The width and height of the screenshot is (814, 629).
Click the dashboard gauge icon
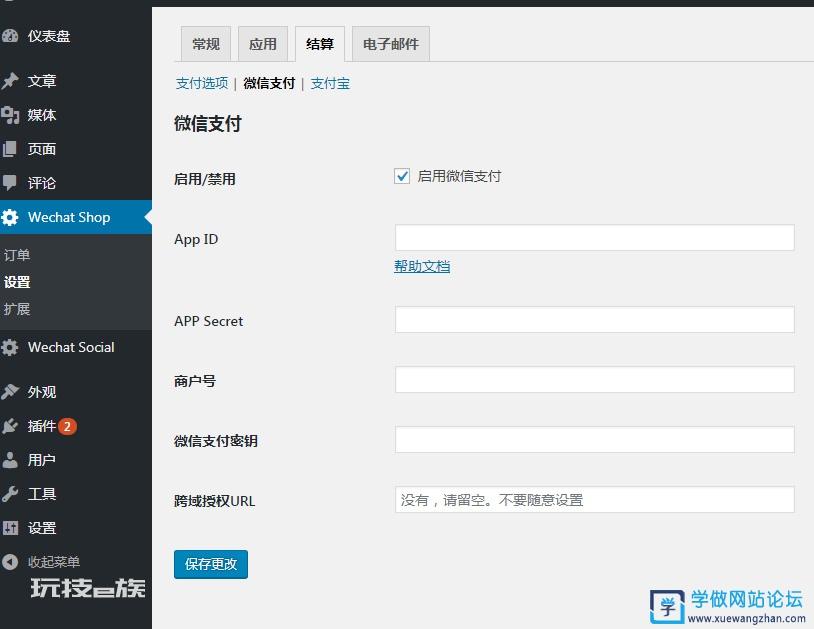10,36
